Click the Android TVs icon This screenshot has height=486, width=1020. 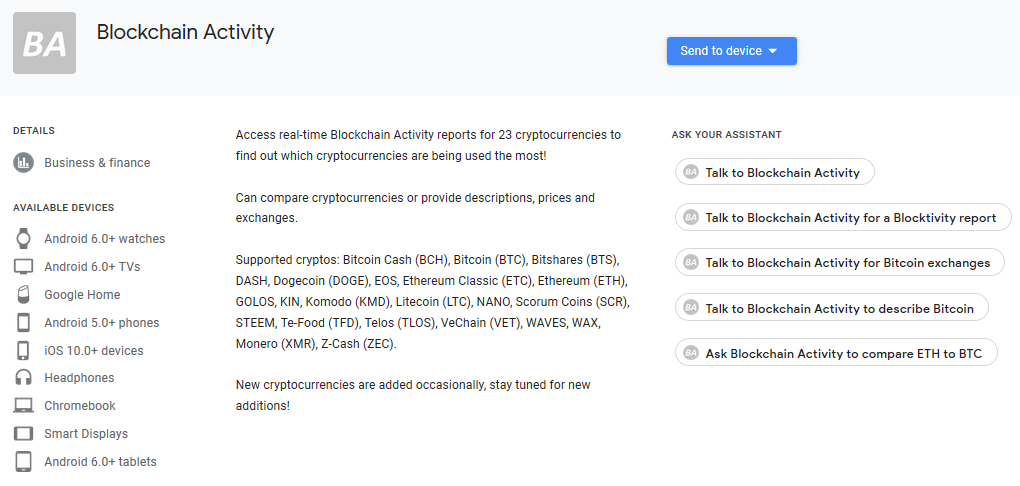point(23,267)
